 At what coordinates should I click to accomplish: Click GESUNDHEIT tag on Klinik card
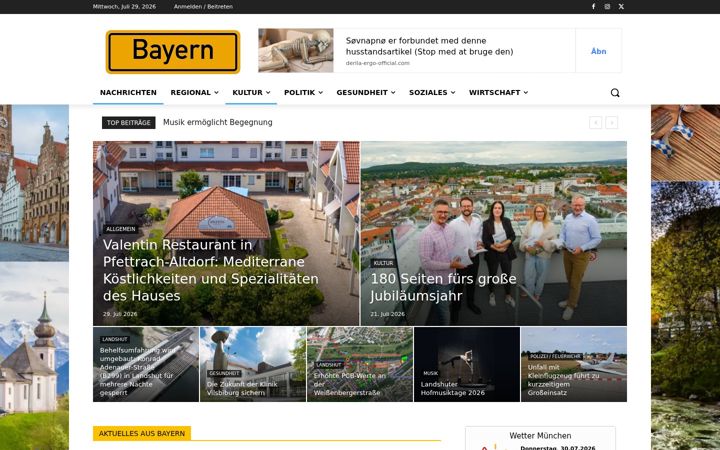point(224,373)
